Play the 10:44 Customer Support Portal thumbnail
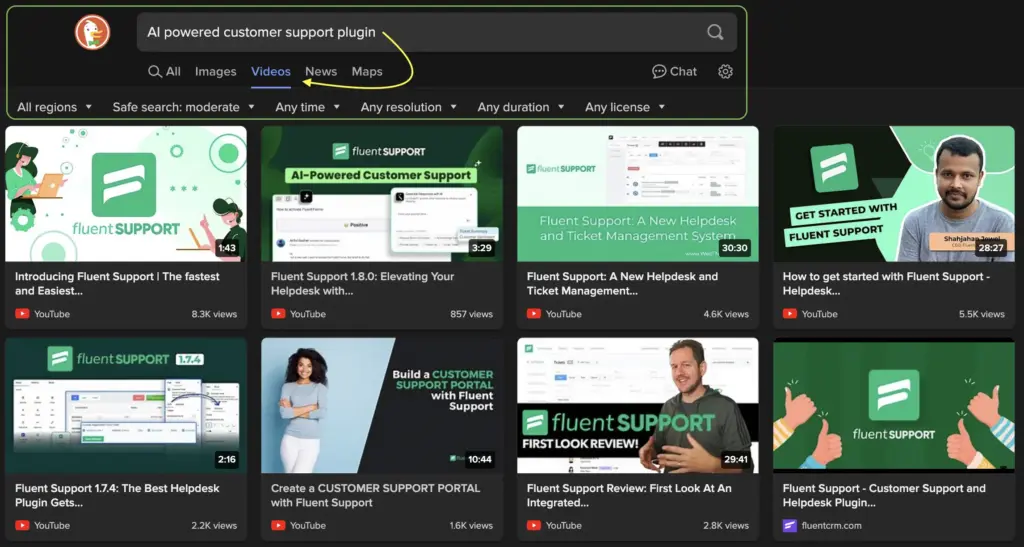 click(382, 405)
